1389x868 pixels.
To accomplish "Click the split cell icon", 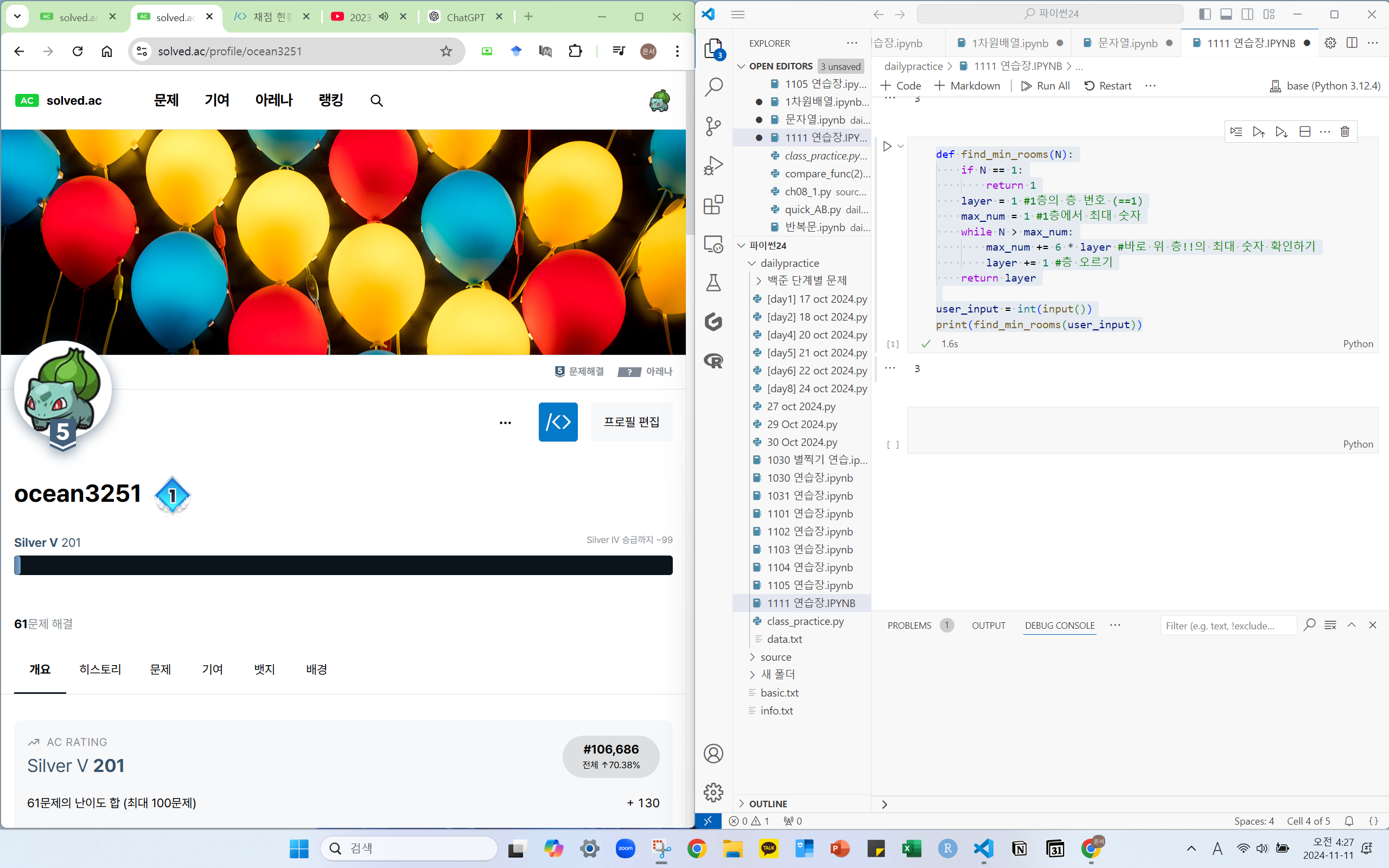I will coord(1304,131).
